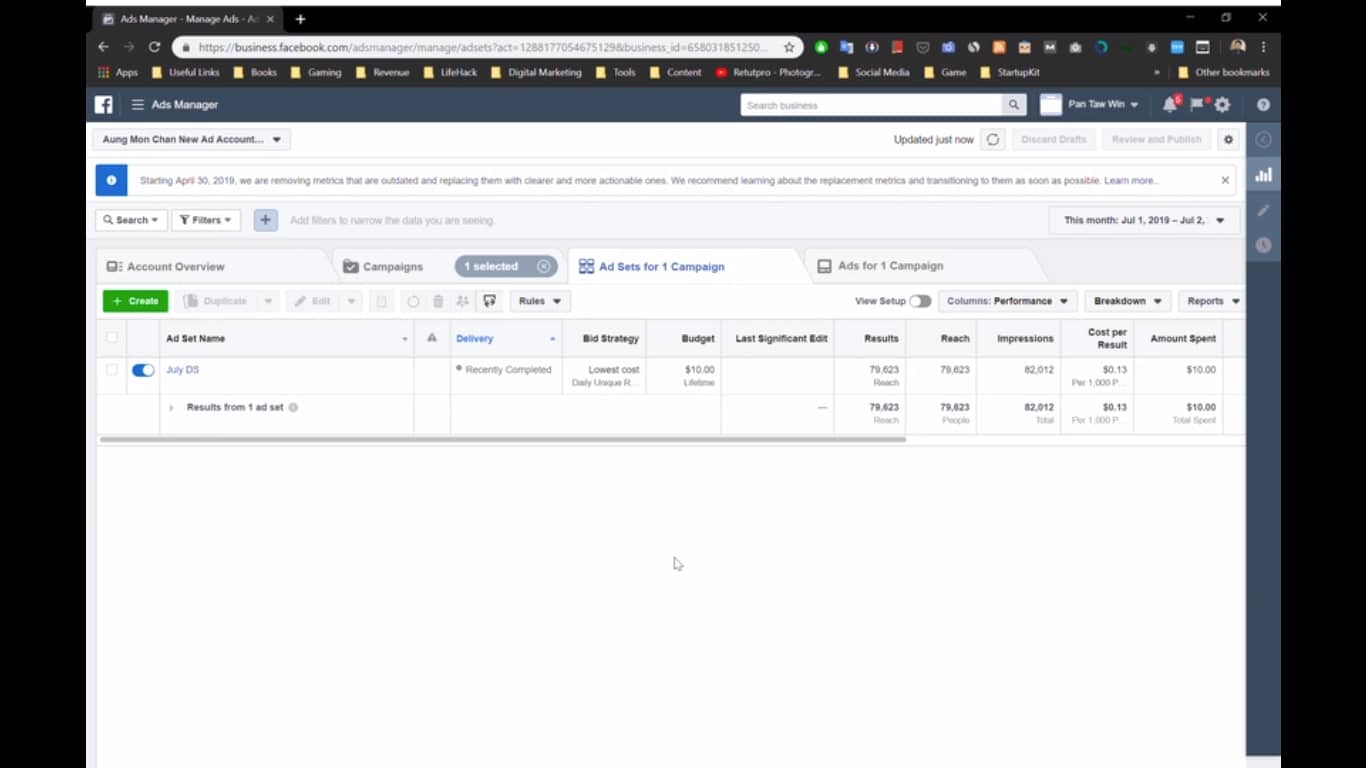Open ad account settings gear beside Review and Publish
The image size is (1366, 768).
(1229, 139)
